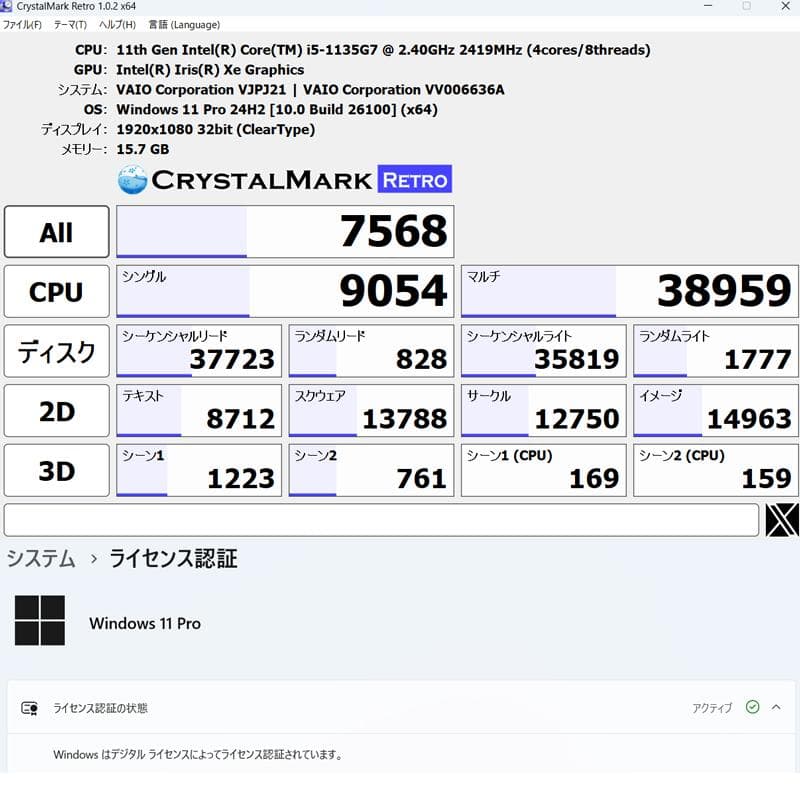
Task: Run the CPU benchmark button
Action: [x=57, y=291]
